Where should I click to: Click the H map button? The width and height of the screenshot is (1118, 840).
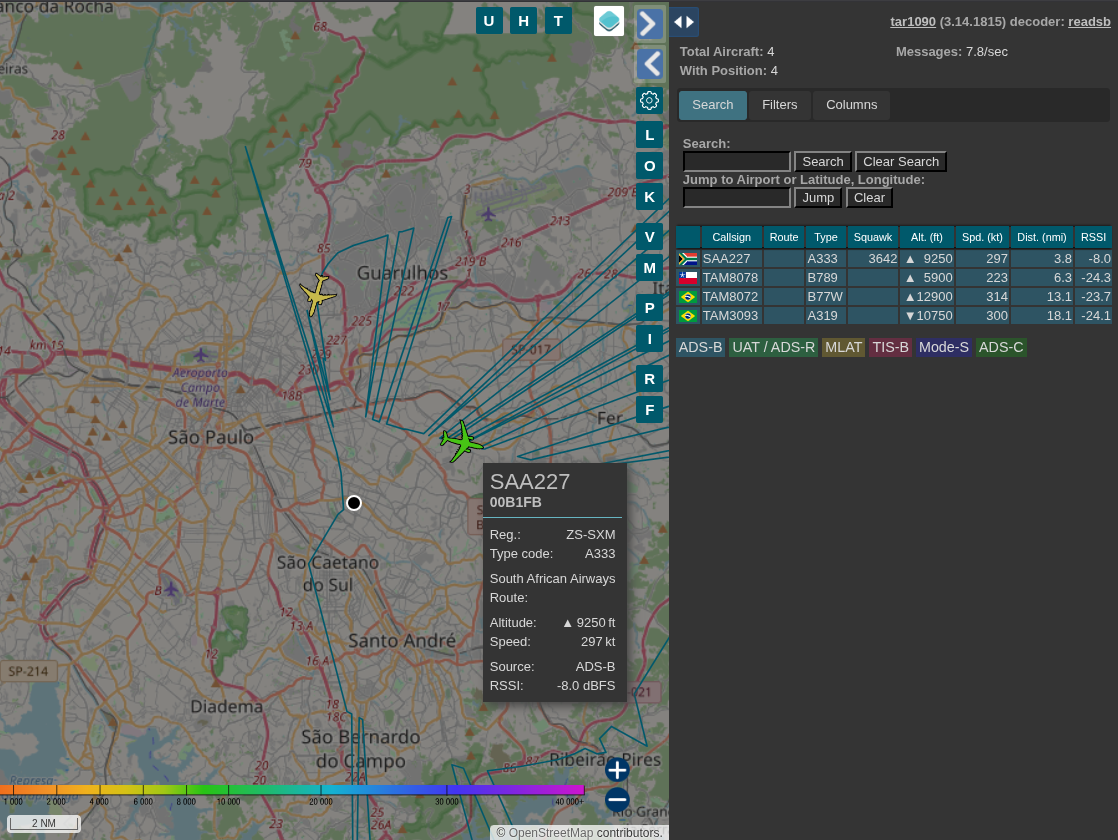523,21
